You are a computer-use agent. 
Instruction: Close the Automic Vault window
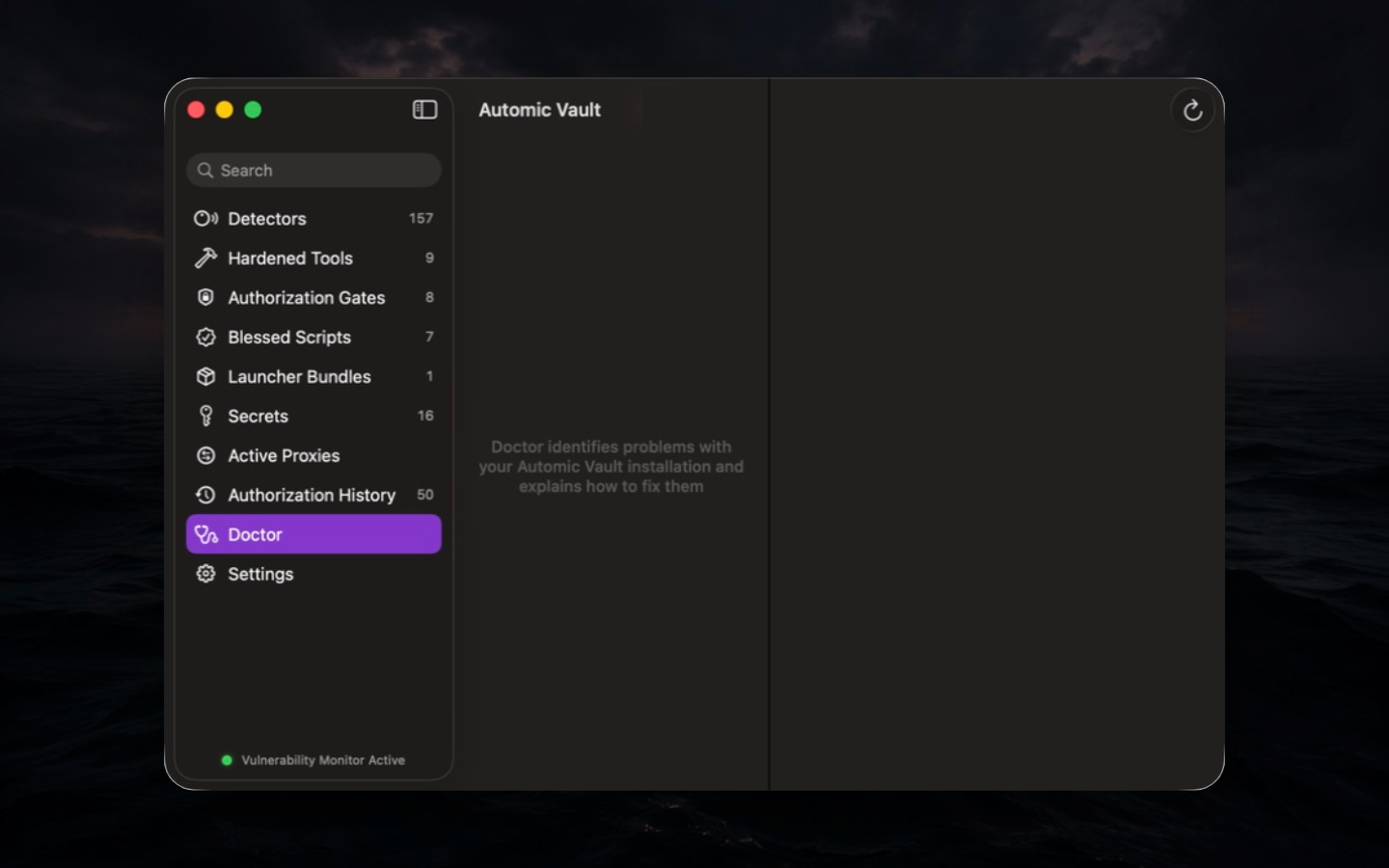(x=196, y=110)
